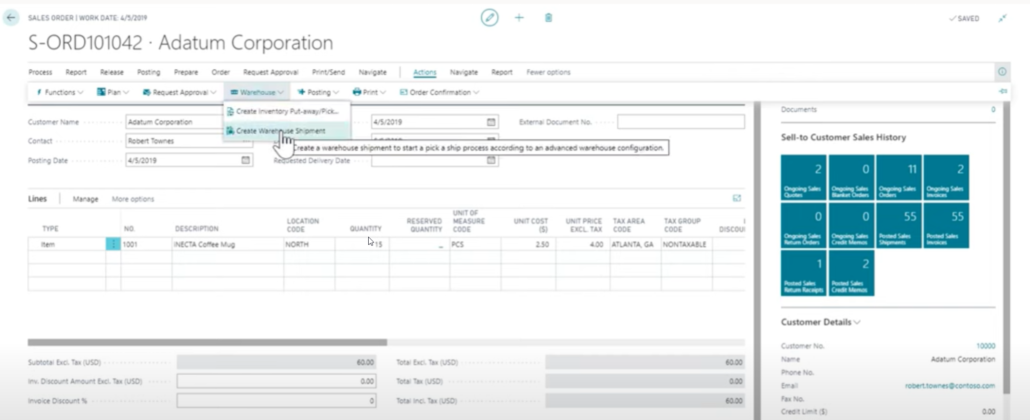Open Ongoing Sales Credit Memos tile
Screen dimensions: 1030x420
[x=851, y=225]
